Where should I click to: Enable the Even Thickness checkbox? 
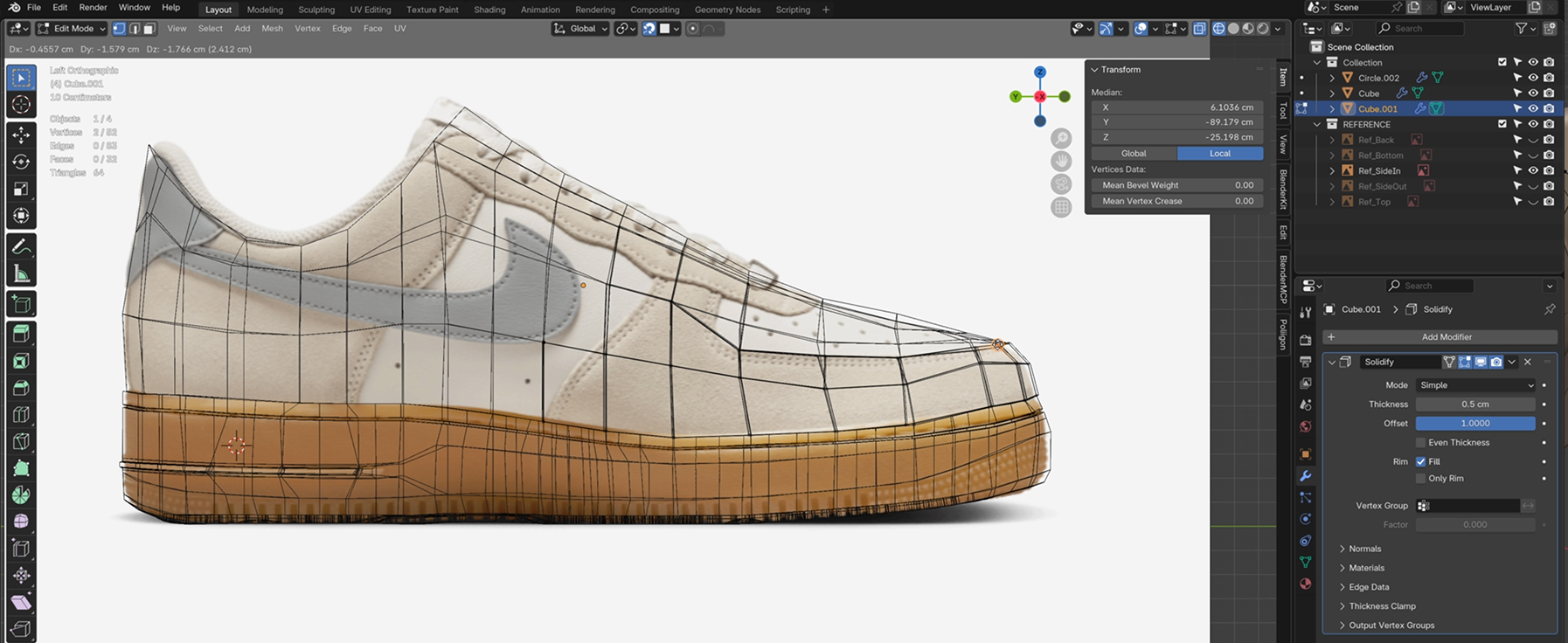(1420, 443)
